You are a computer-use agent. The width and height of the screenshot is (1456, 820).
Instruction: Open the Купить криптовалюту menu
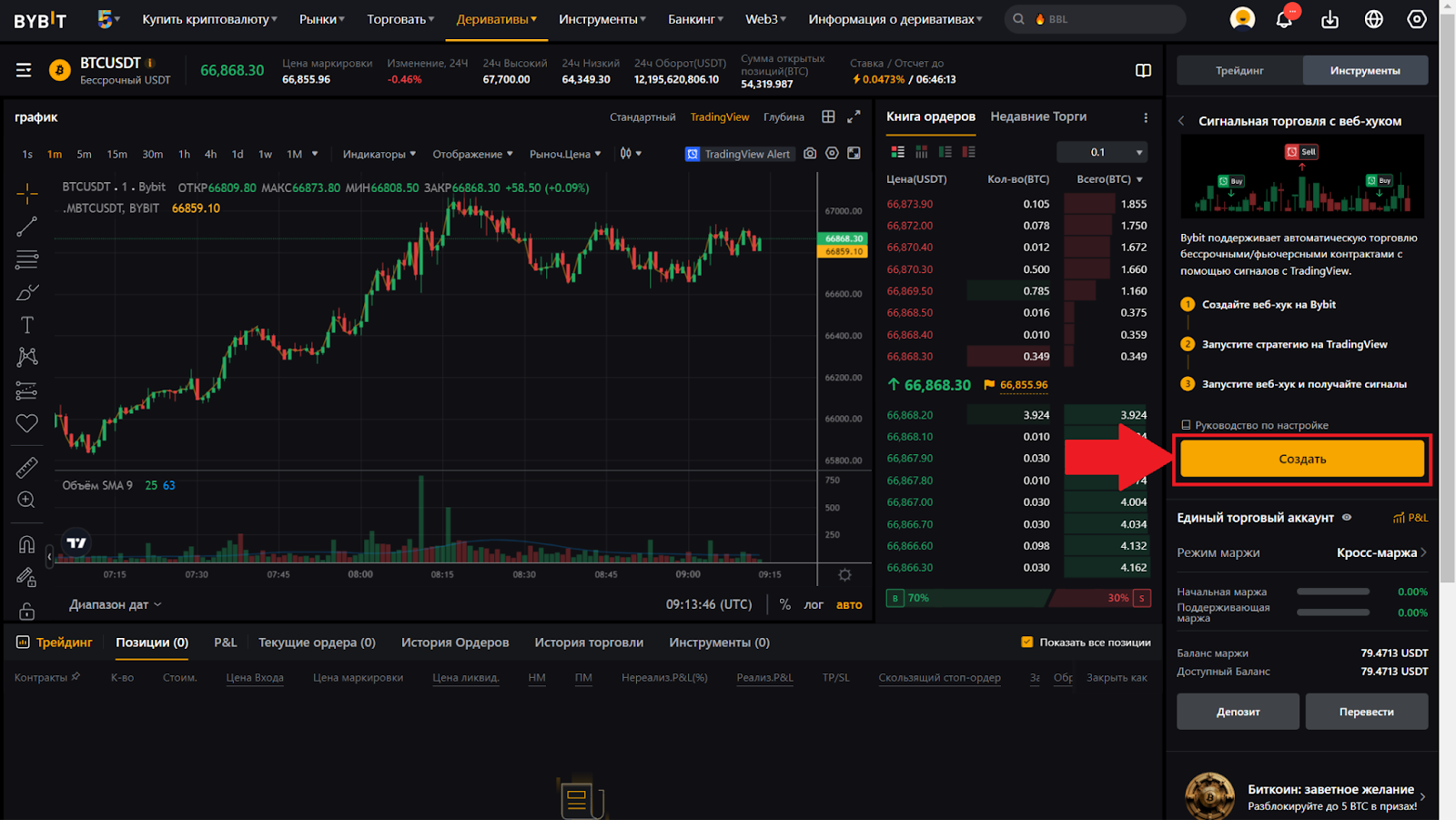(x=209, y=19)
